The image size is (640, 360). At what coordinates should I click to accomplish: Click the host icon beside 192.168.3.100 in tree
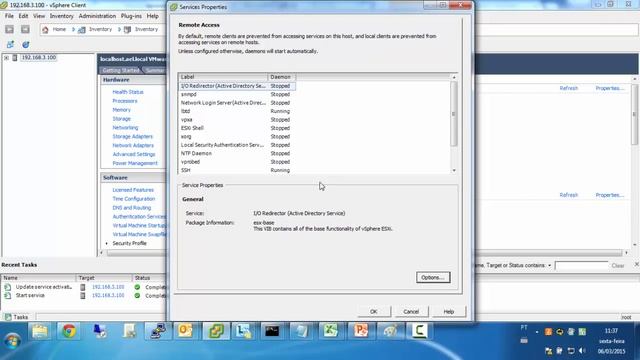(15, 58)
